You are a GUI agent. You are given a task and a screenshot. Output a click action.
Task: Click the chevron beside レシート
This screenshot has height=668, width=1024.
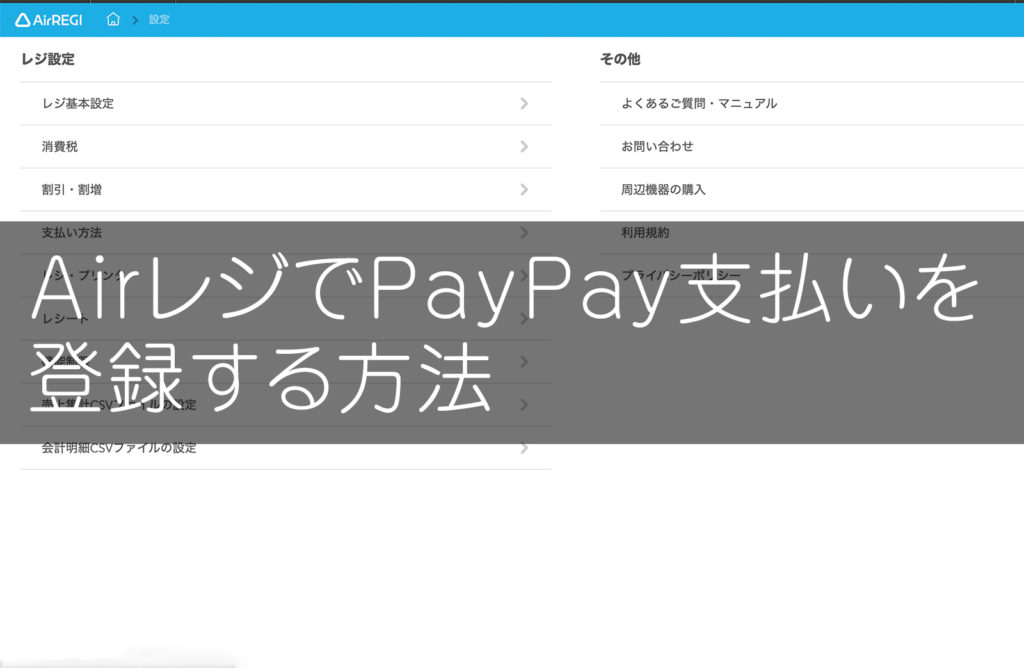524,319
